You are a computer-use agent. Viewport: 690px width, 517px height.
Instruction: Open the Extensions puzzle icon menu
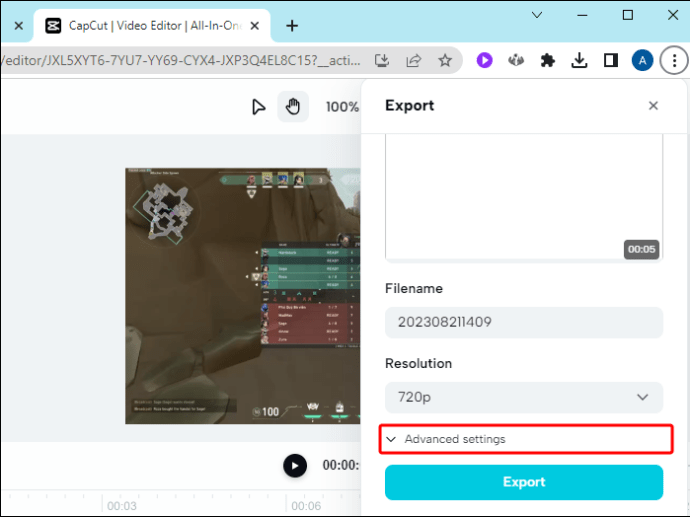[x=547, y=60]
